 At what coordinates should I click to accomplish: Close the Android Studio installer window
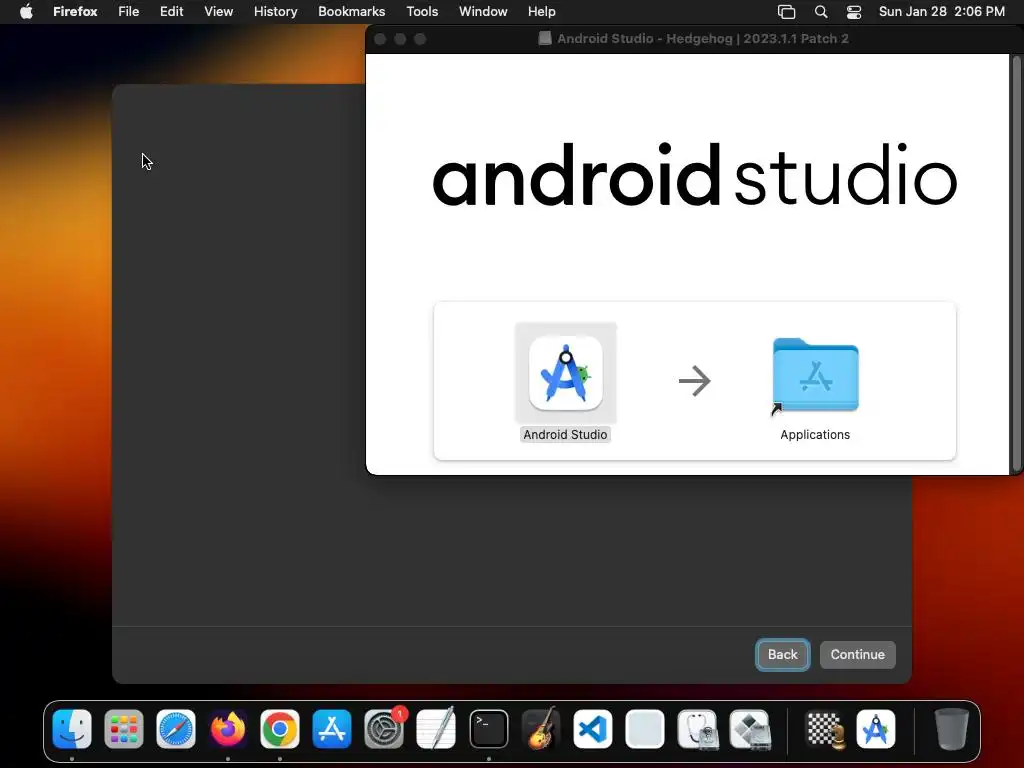tap(380, 39)
